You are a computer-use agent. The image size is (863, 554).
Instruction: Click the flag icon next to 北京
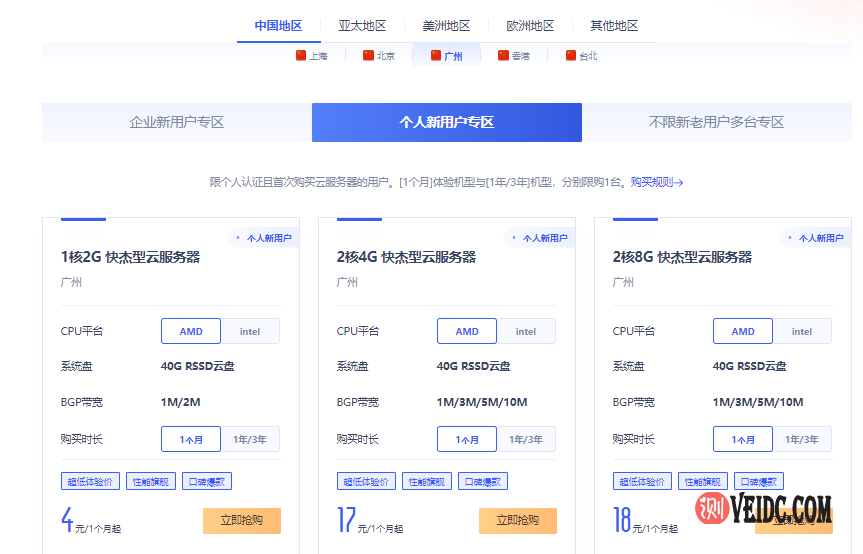[368, 56]
